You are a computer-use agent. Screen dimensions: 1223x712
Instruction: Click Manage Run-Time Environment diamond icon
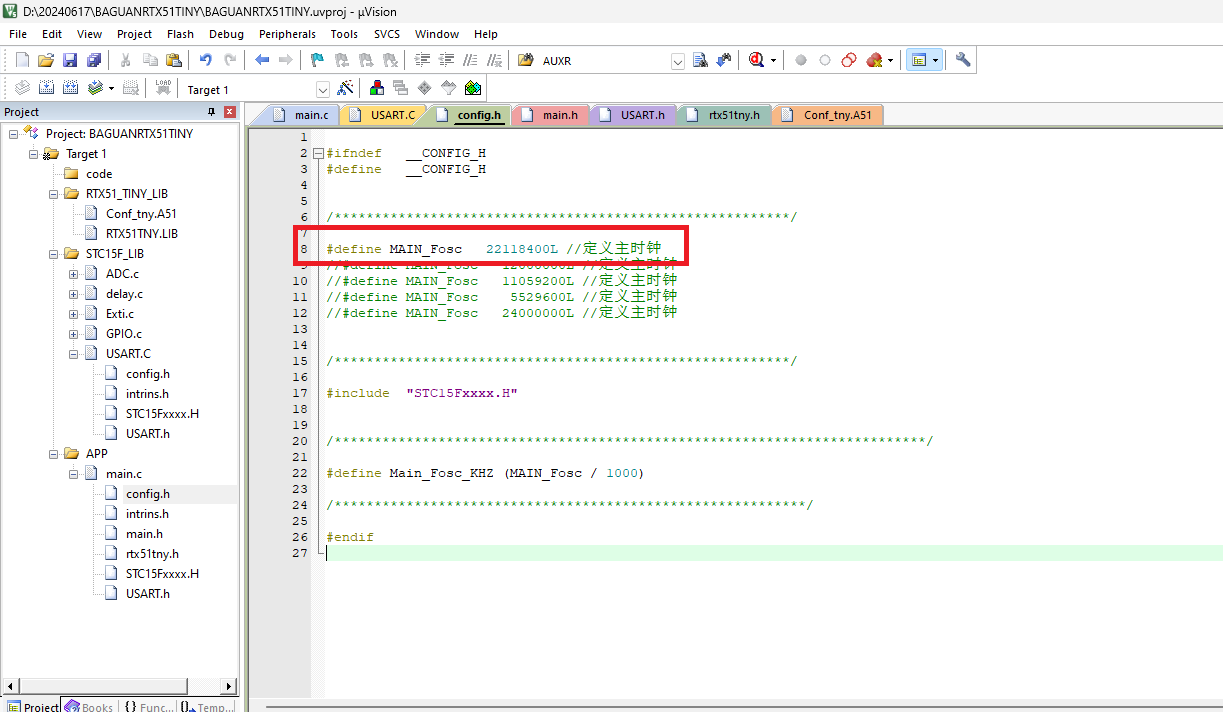pos(425,88)
